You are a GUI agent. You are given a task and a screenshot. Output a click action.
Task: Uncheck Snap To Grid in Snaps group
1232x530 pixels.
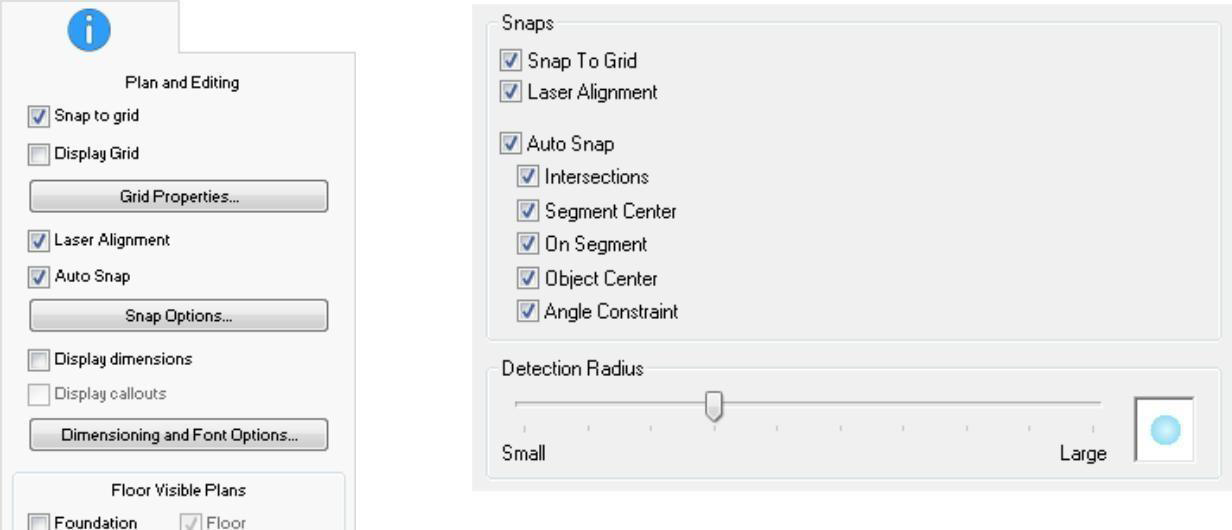point(511,61)
